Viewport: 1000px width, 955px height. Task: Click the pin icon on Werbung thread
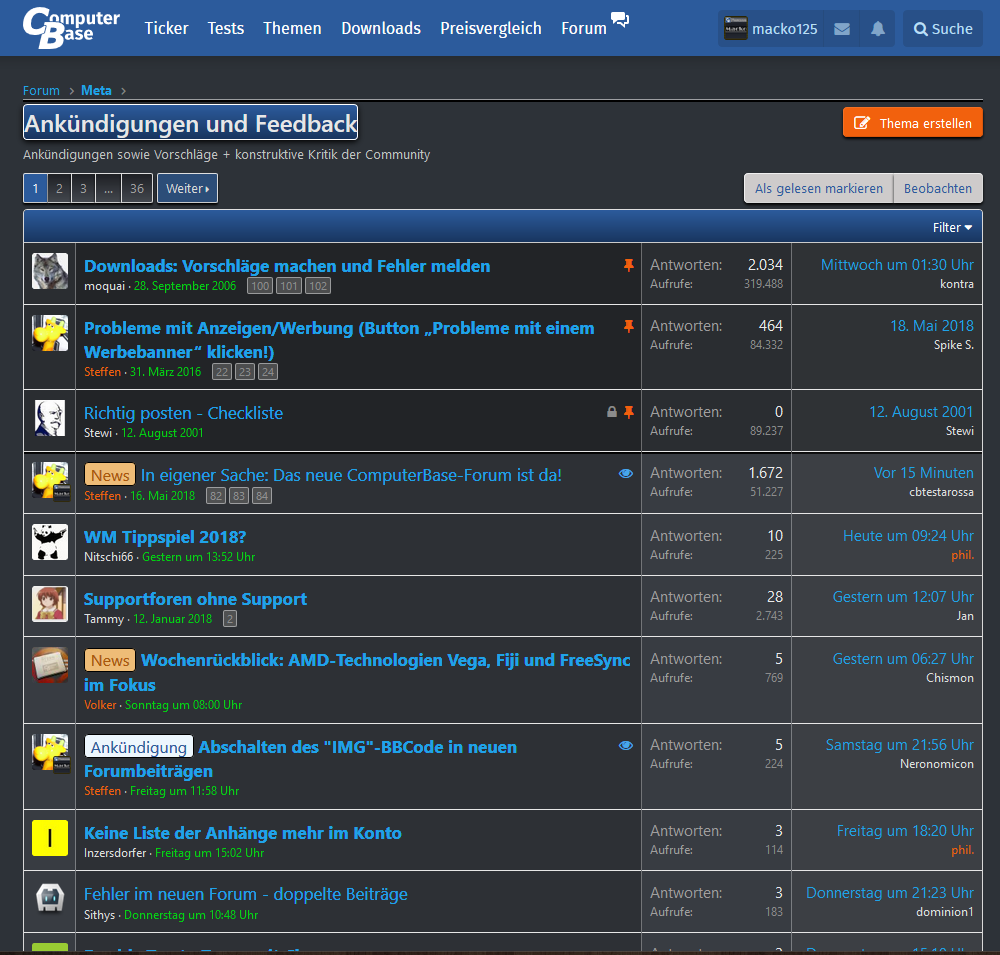pyautogui.click(x=629, y=327)
